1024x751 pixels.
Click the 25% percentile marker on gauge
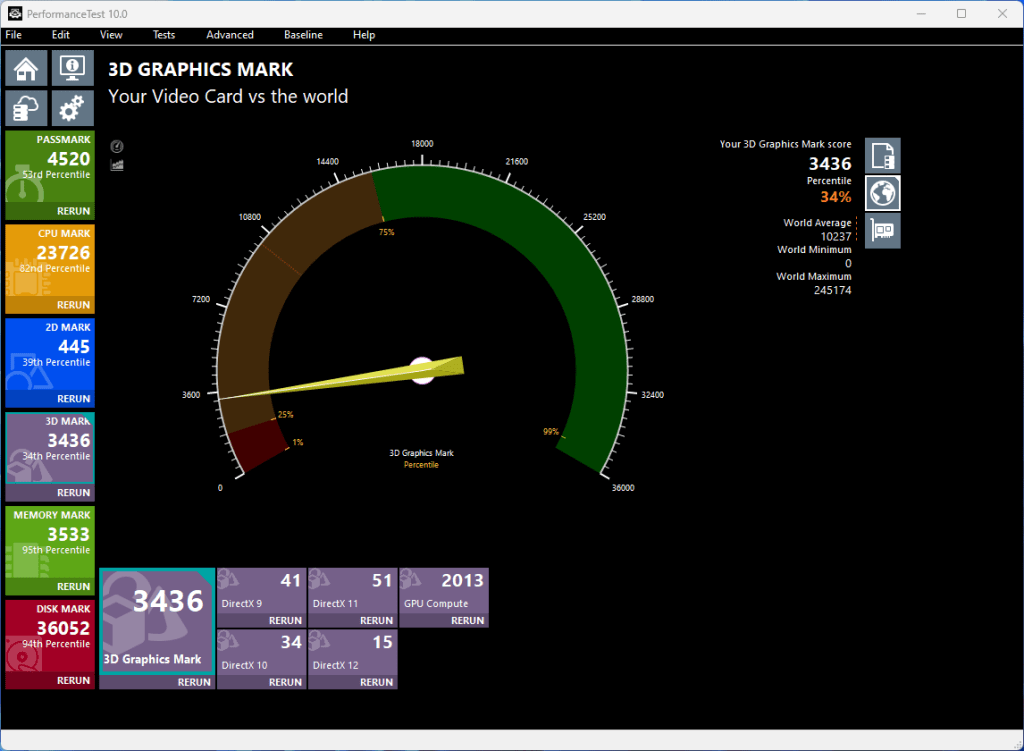pyautogui.click(x=285, y=415)
